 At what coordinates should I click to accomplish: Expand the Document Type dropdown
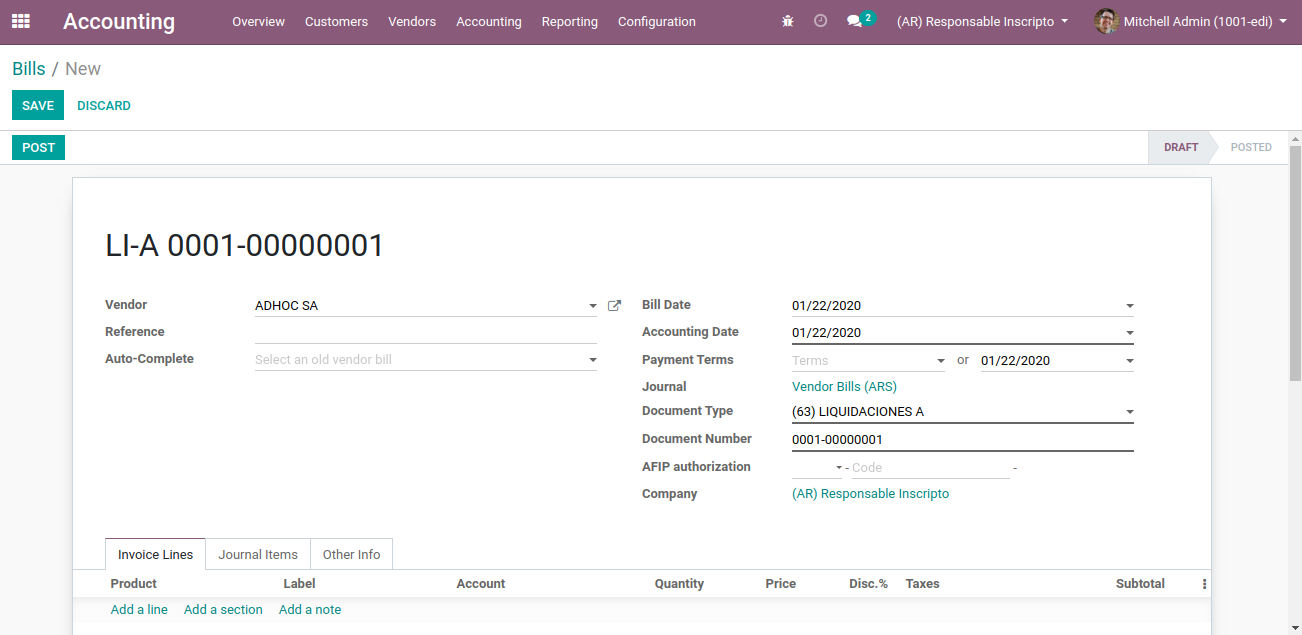(1129, 412)
